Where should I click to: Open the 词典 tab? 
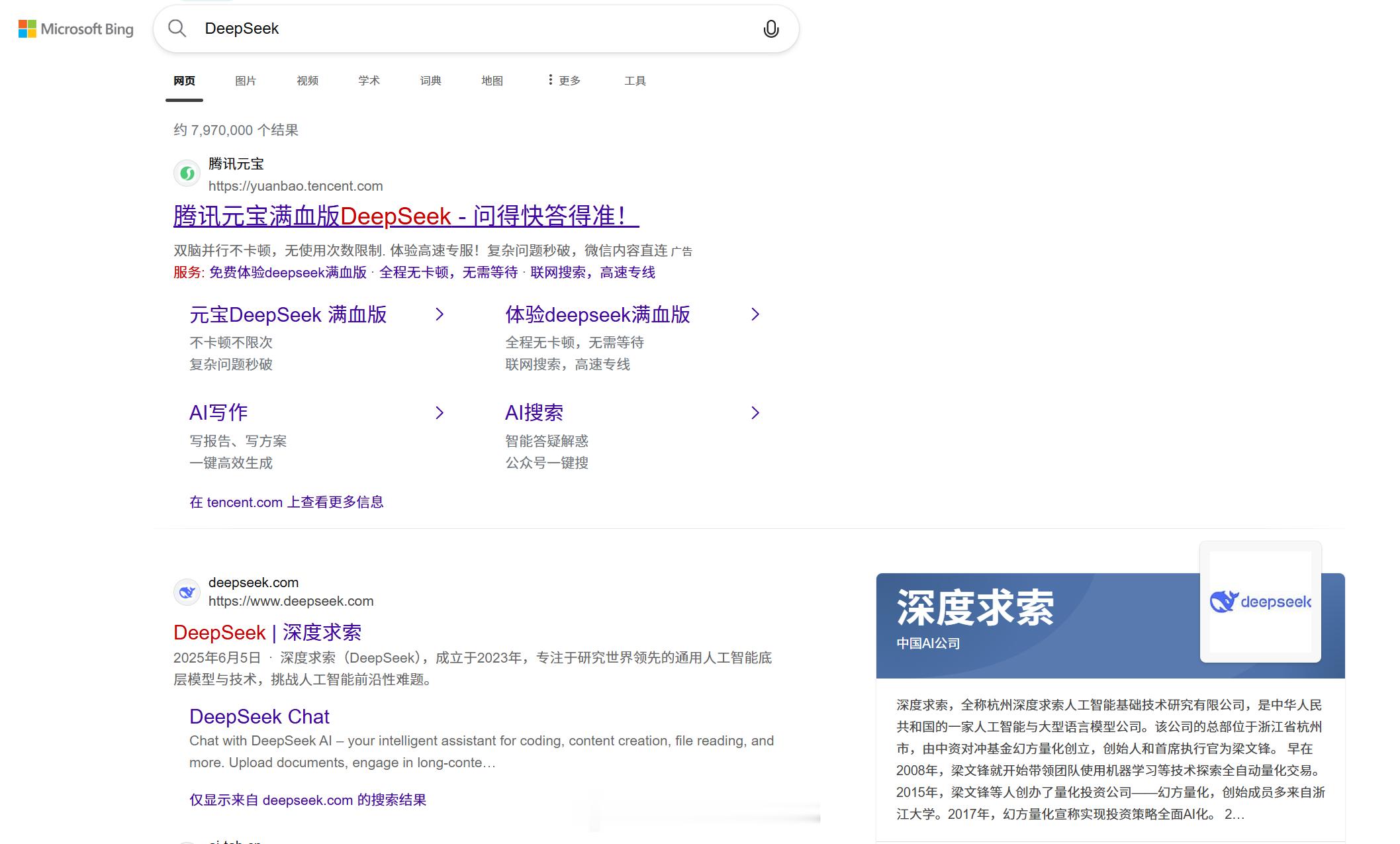point(431,81)
